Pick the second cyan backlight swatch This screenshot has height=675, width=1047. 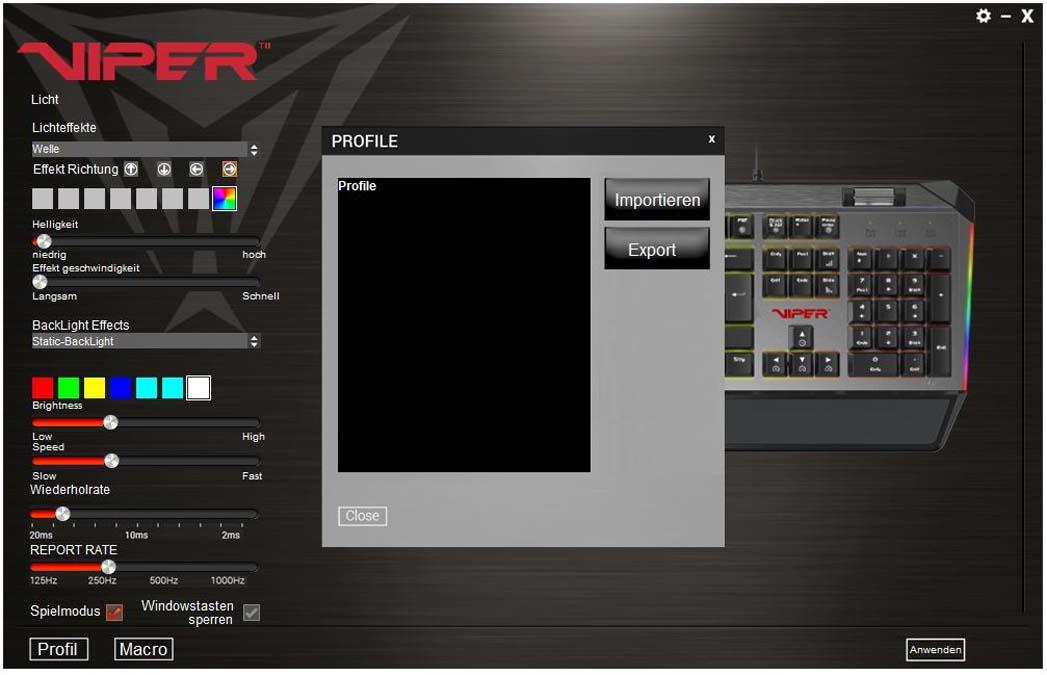(x=172, y=388)
